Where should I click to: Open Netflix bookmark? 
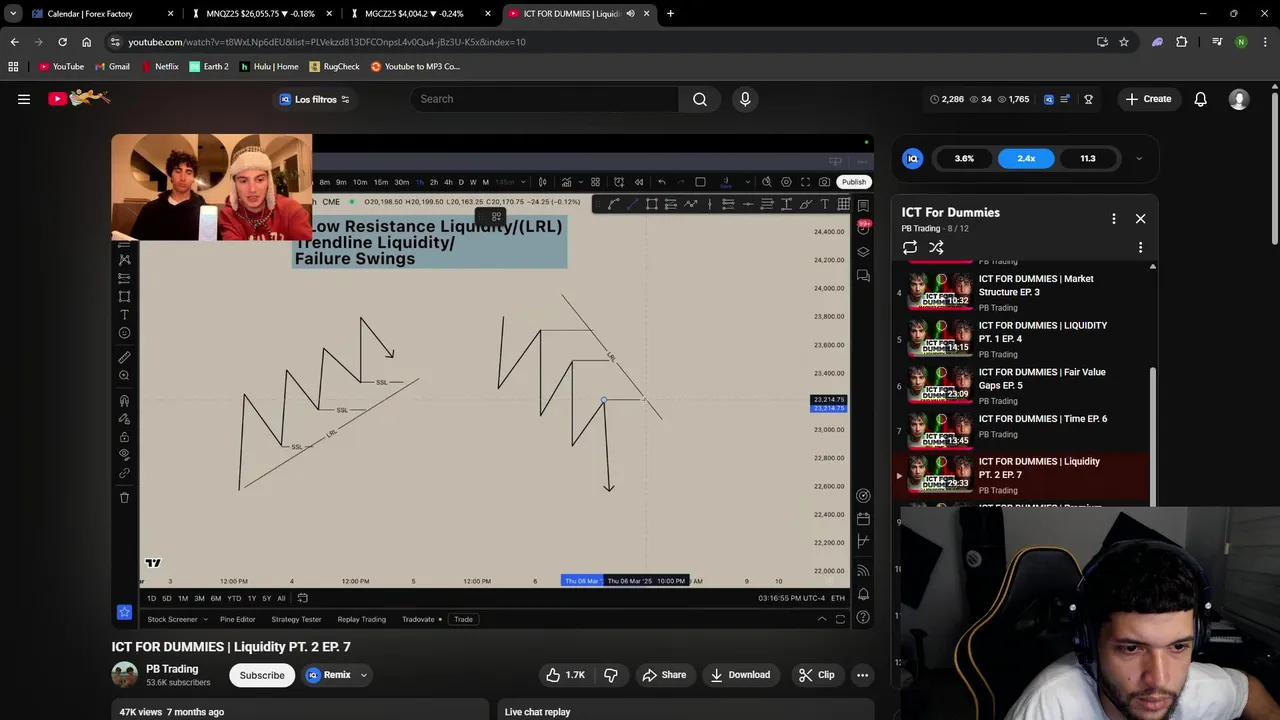point(159,67)
